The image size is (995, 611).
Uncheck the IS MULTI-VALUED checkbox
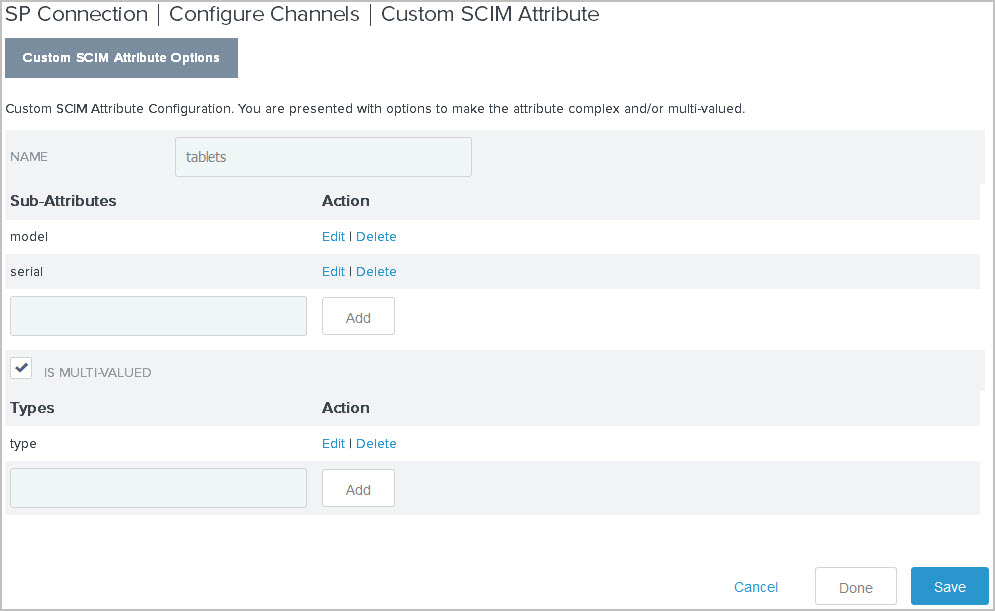tap(20, 367)
